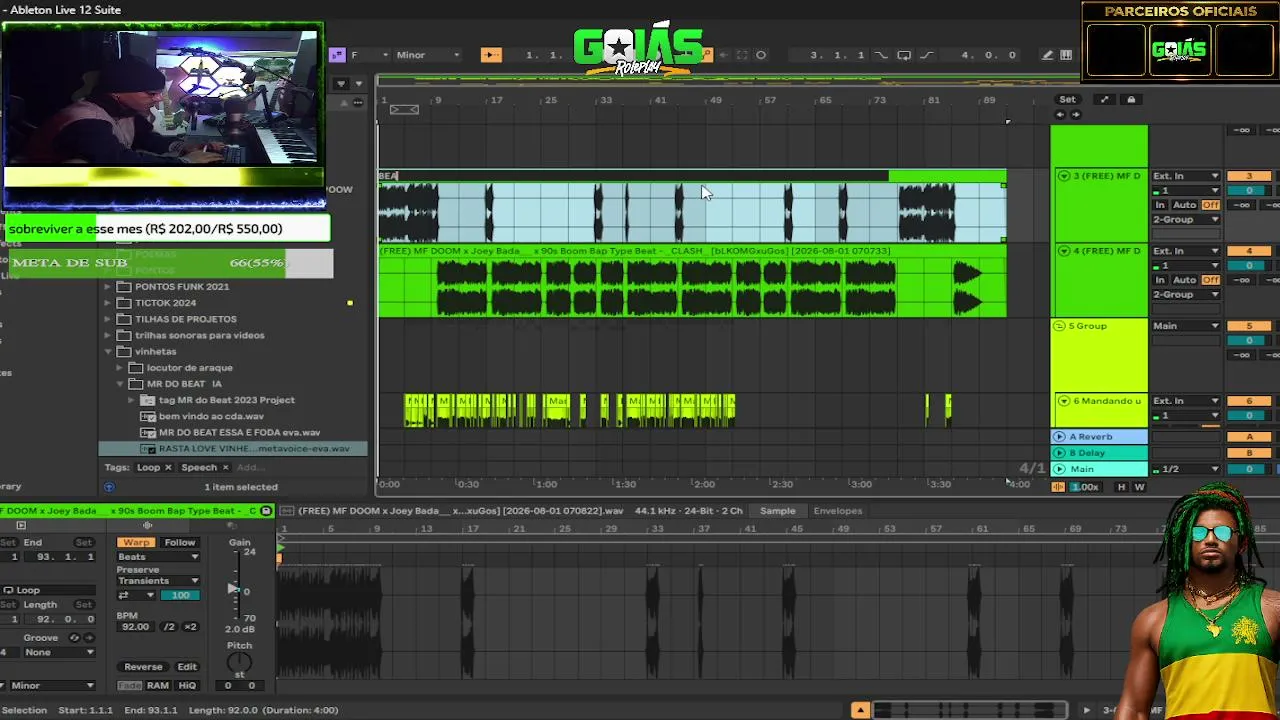Jump to the previous locator arrow

[1061, 114]
